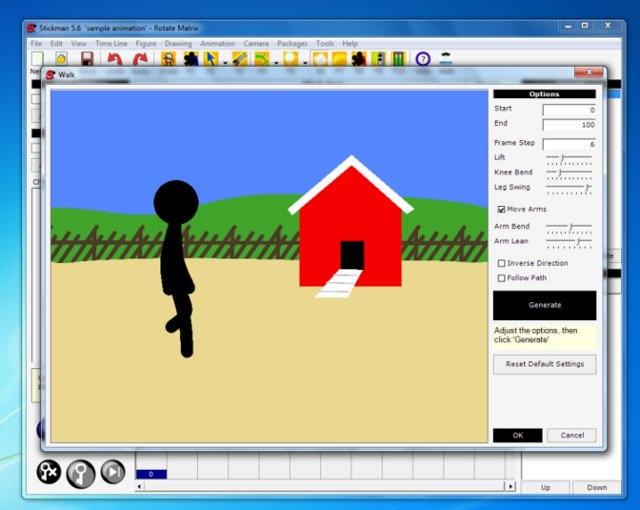
Task: Click the green bars toolbar icon
Action: point(398,59)
